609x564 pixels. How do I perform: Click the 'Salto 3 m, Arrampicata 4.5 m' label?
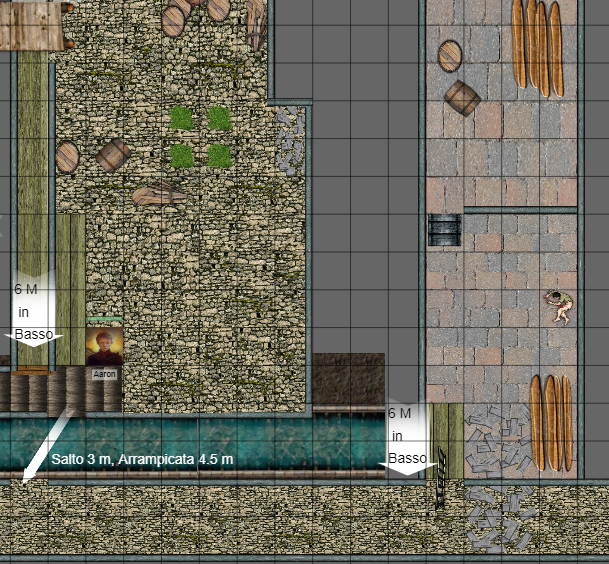pos(142,459)
